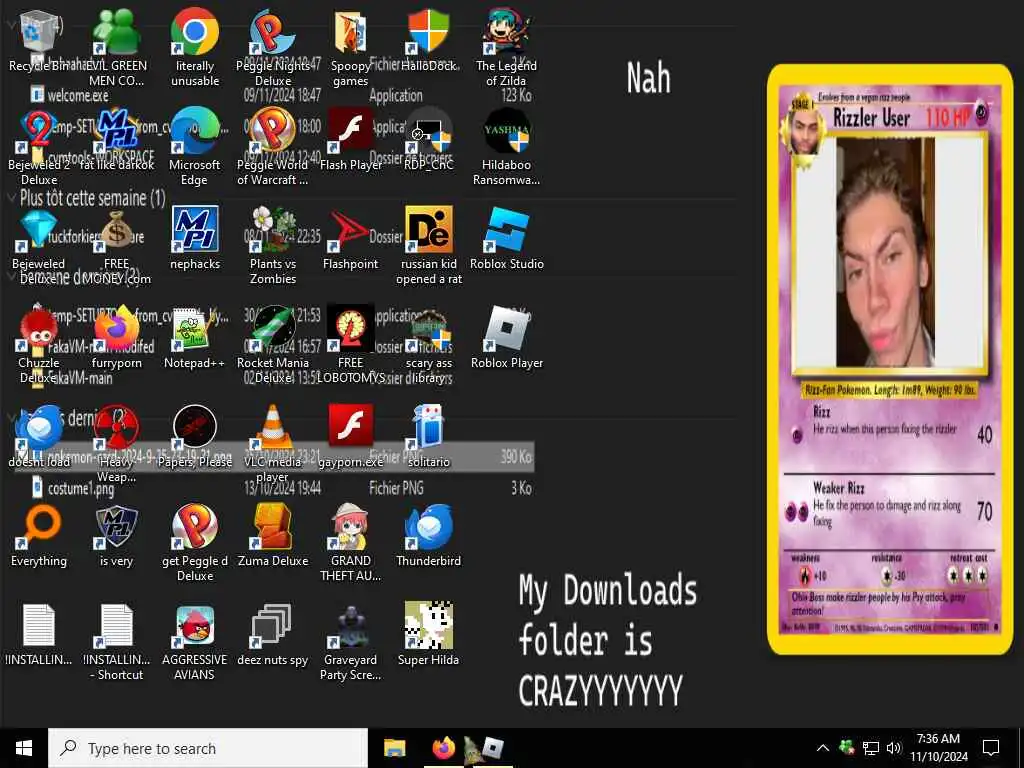Viewport: 1024px width, 768px height.
Task: Select the costume1.png file row
Action: pos(282,488)
